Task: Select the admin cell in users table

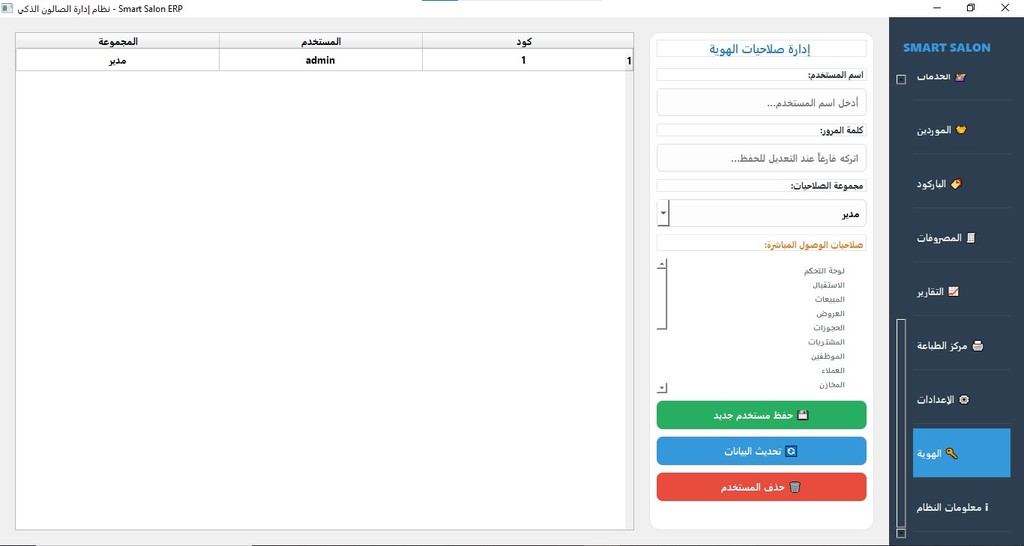Action: pos(321,60)
